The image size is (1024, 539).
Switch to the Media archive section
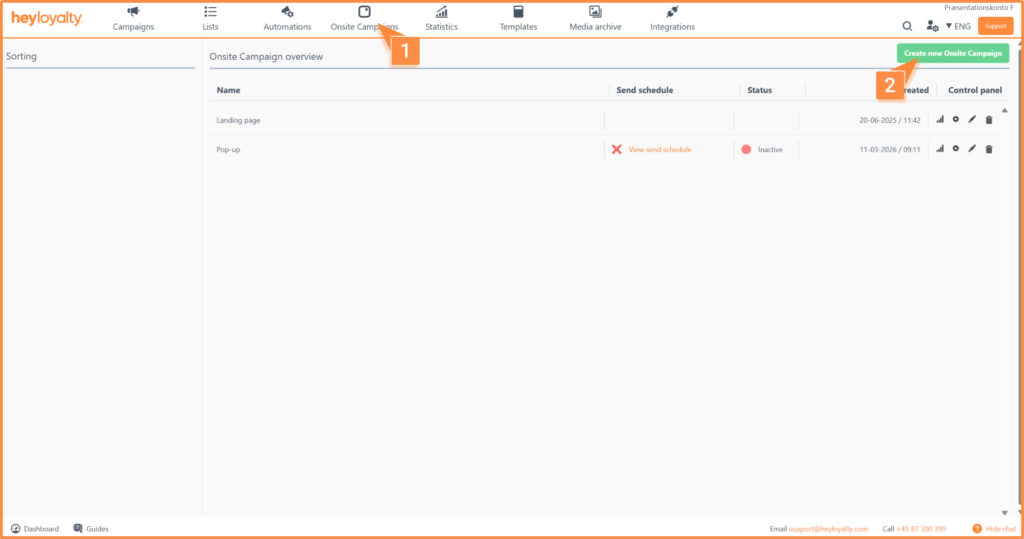tap(594, 18)
